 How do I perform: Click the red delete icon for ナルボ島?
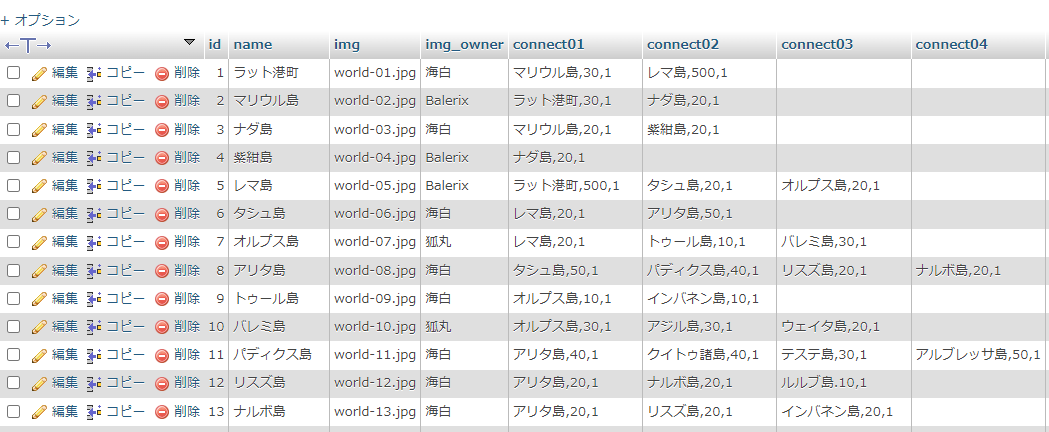click(161, 411)
